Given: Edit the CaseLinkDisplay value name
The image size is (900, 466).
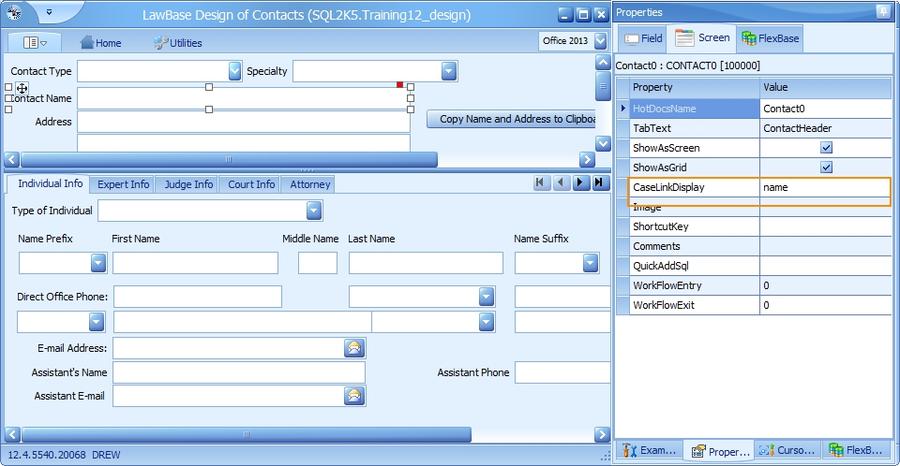Looking at the screenshot, I should pyautogui.click(x=825, y=187).
